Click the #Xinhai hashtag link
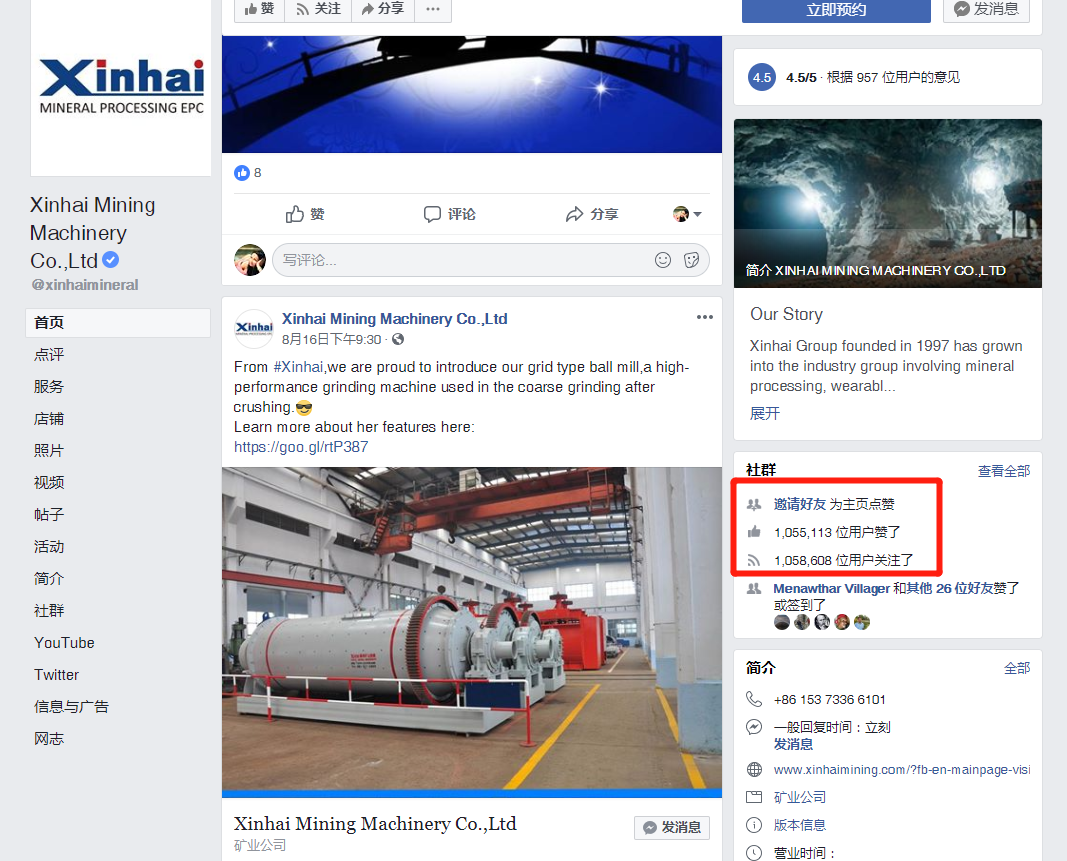1067x861 pixels. click(298, 367)
